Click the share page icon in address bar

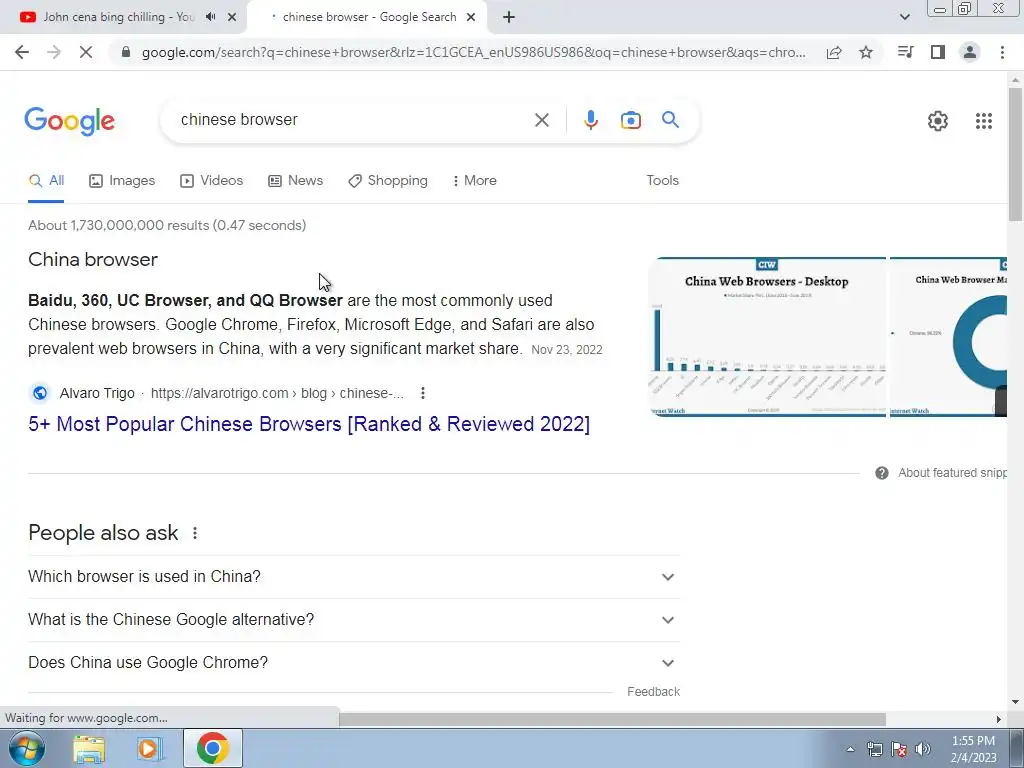point(834,52)
